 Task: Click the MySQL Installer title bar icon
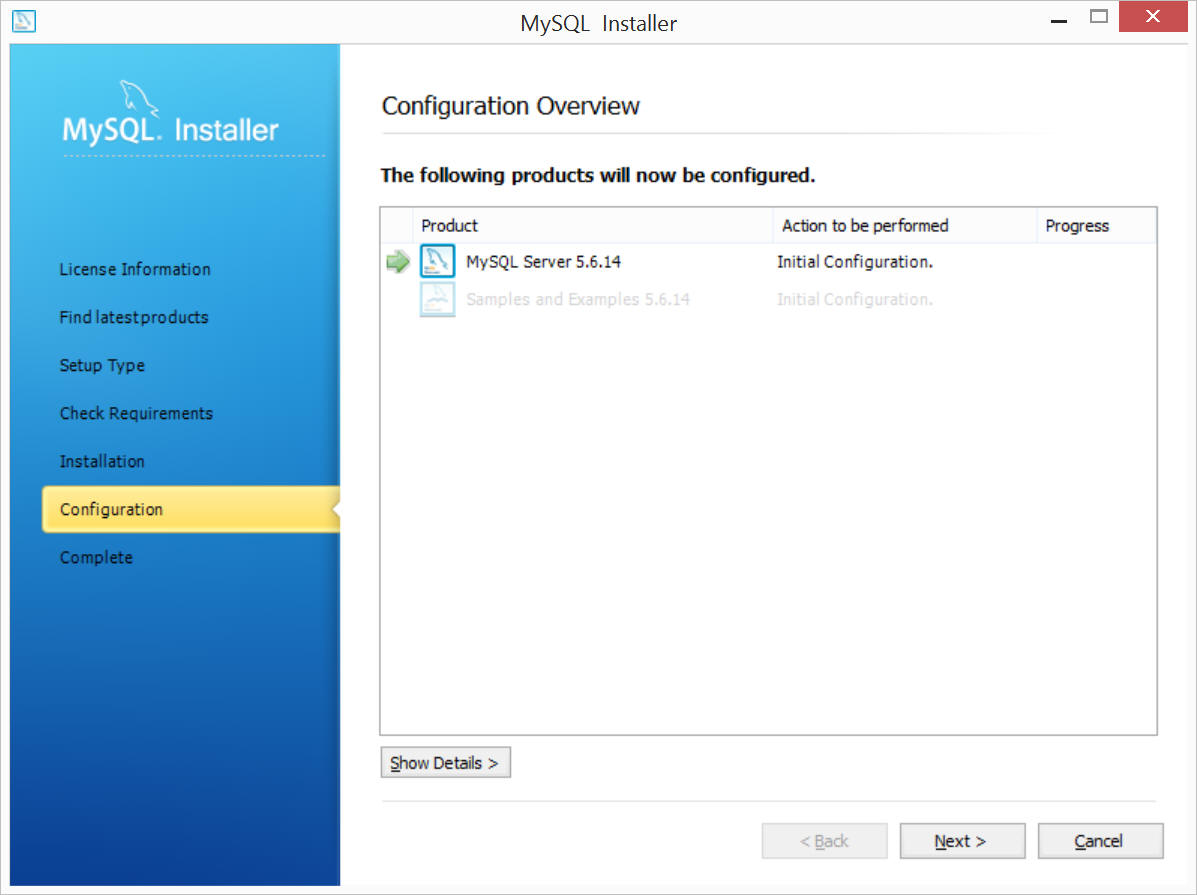pos(24,21)
